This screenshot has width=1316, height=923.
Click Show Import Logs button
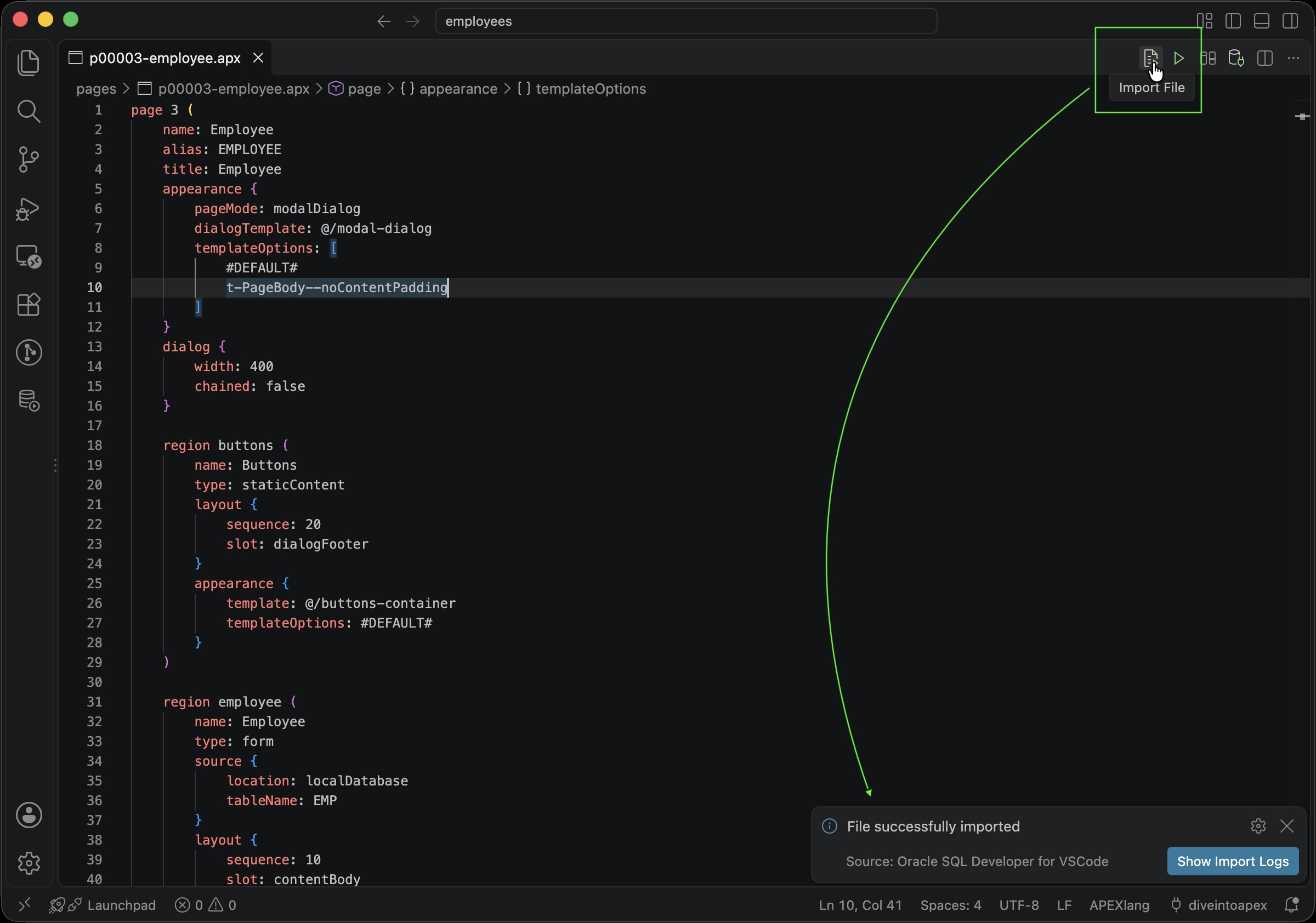[1232, 861]
